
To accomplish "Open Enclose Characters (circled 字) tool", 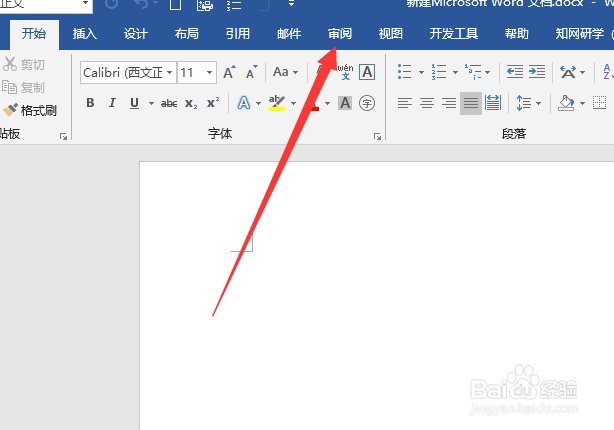I will tap(367, 103).
